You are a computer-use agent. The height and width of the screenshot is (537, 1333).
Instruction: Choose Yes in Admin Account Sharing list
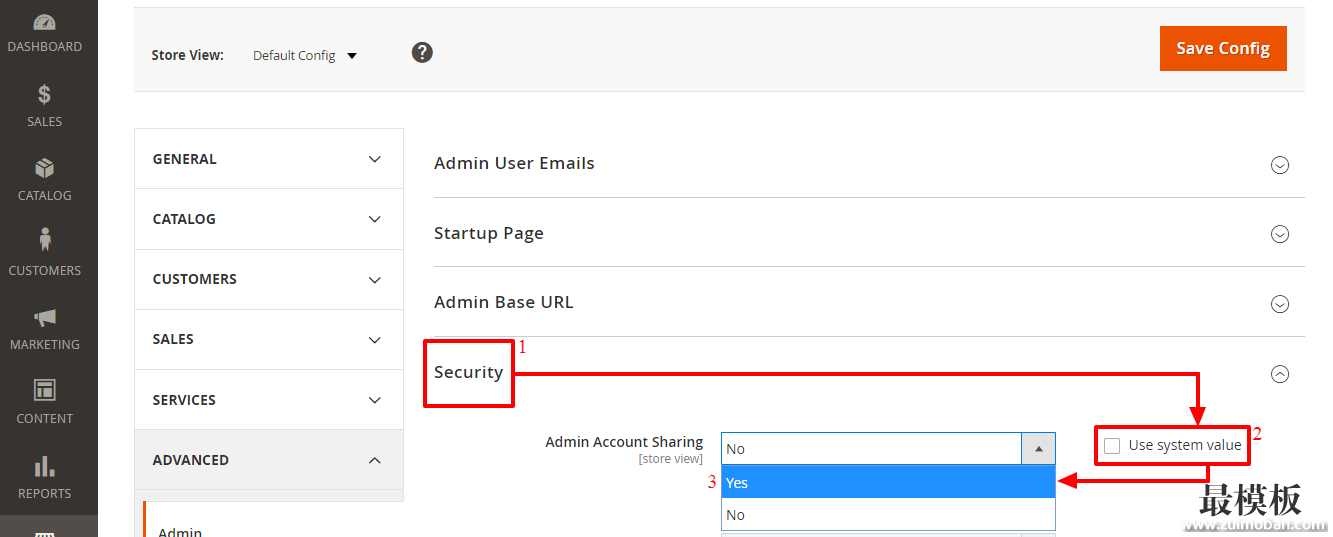click(888, 482)
